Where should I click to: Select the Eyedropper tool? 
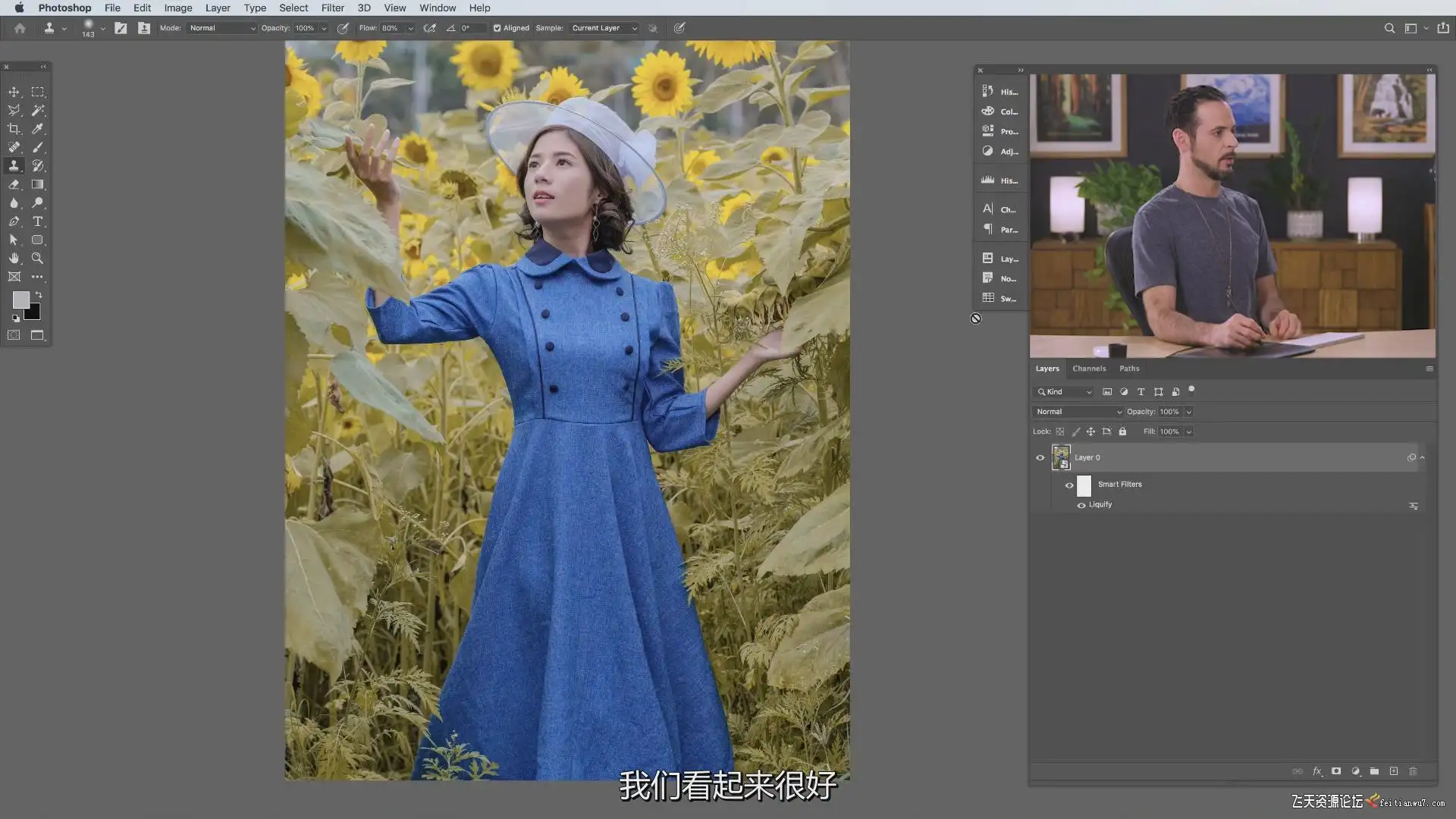click(x=37, y=129)
